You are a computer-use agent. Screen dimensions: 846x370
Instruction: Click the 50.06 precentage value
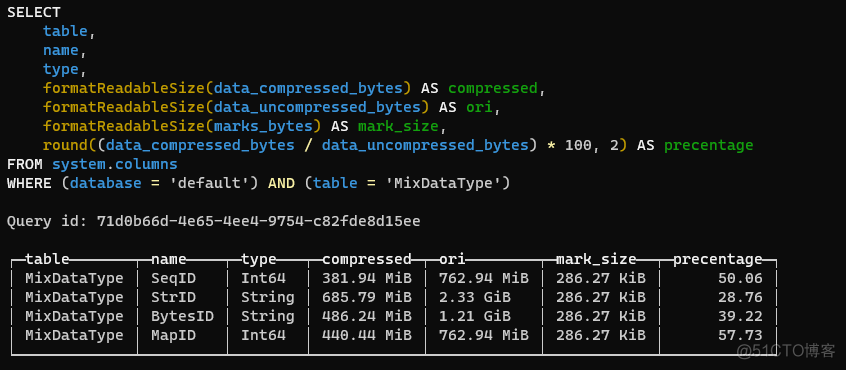pos(740,278)
